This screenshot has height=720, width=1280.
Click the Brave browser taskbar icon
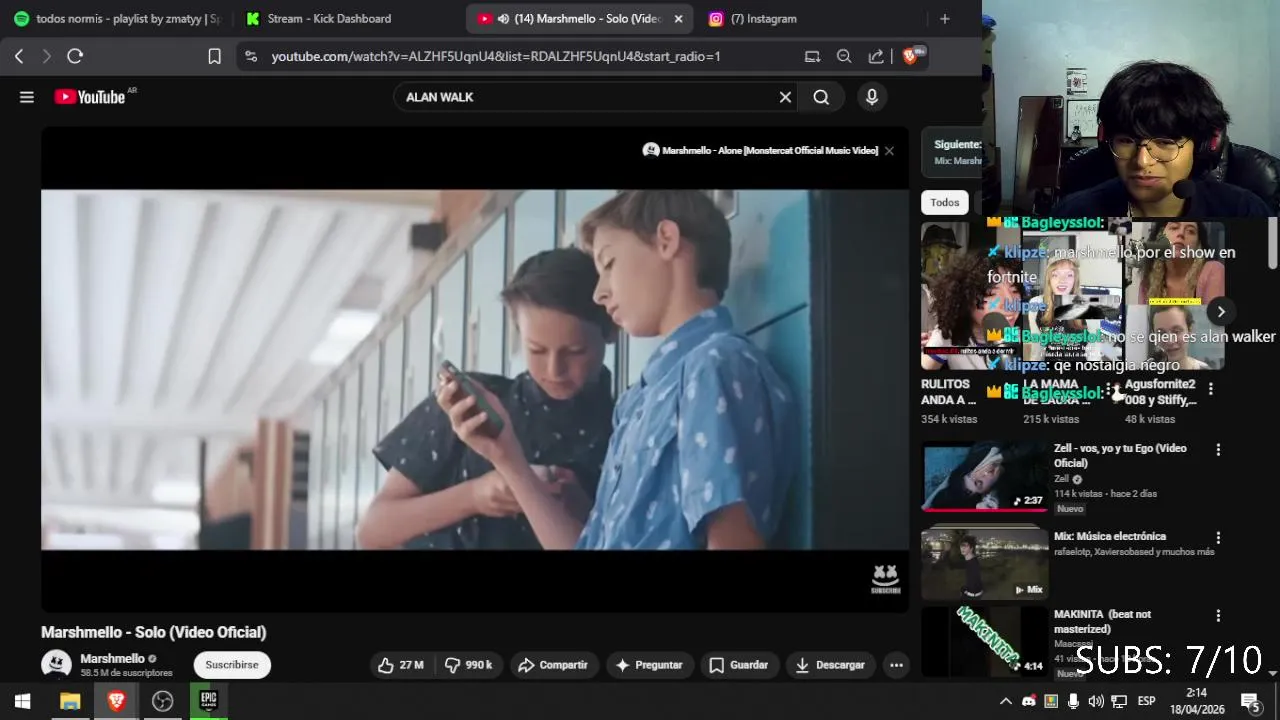click(116, 701)
